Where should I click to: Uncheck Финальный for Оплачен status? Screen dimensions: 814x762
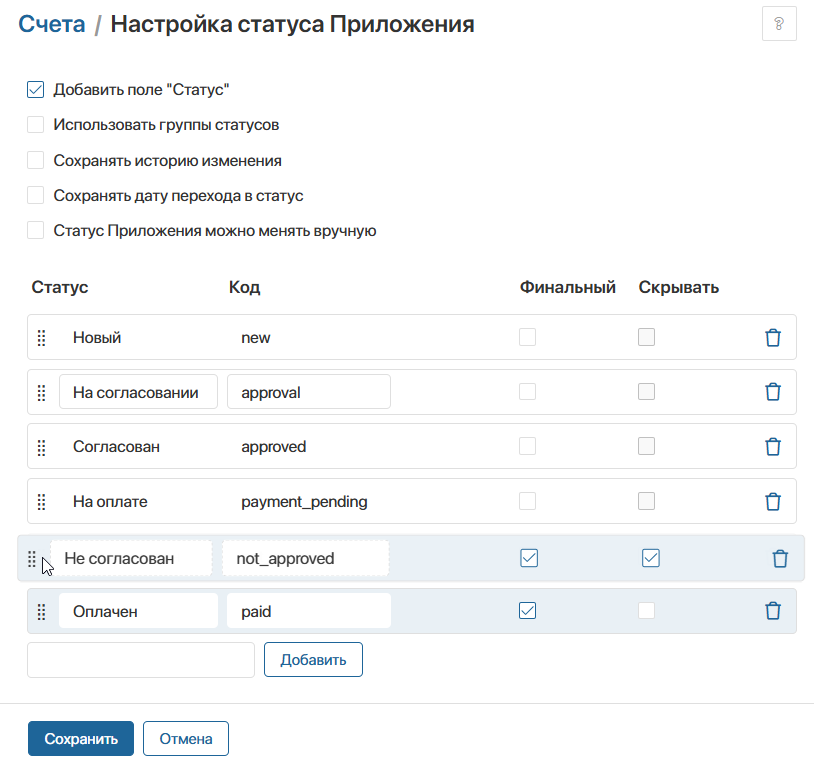(x=527, y=610)
